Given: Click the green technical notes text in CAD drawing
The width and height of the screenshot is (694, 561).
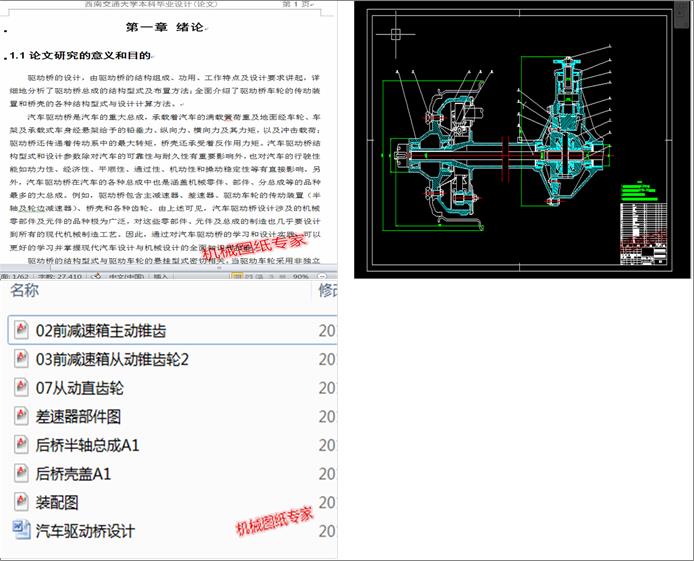Looking at the screenshot, I should tap(639, 191).
